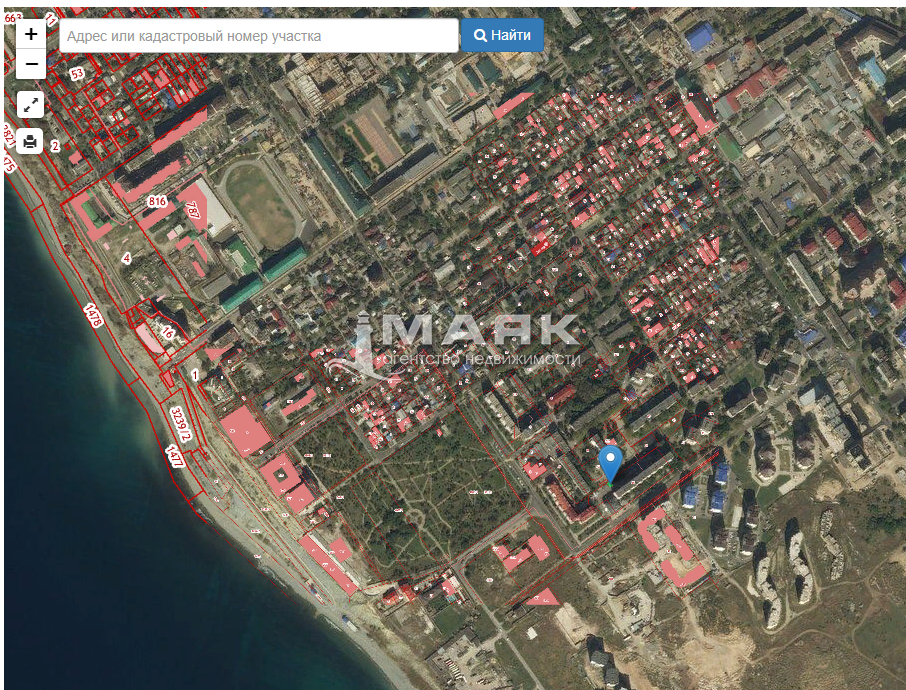Click the stadium field on the map

click(260, 203)
